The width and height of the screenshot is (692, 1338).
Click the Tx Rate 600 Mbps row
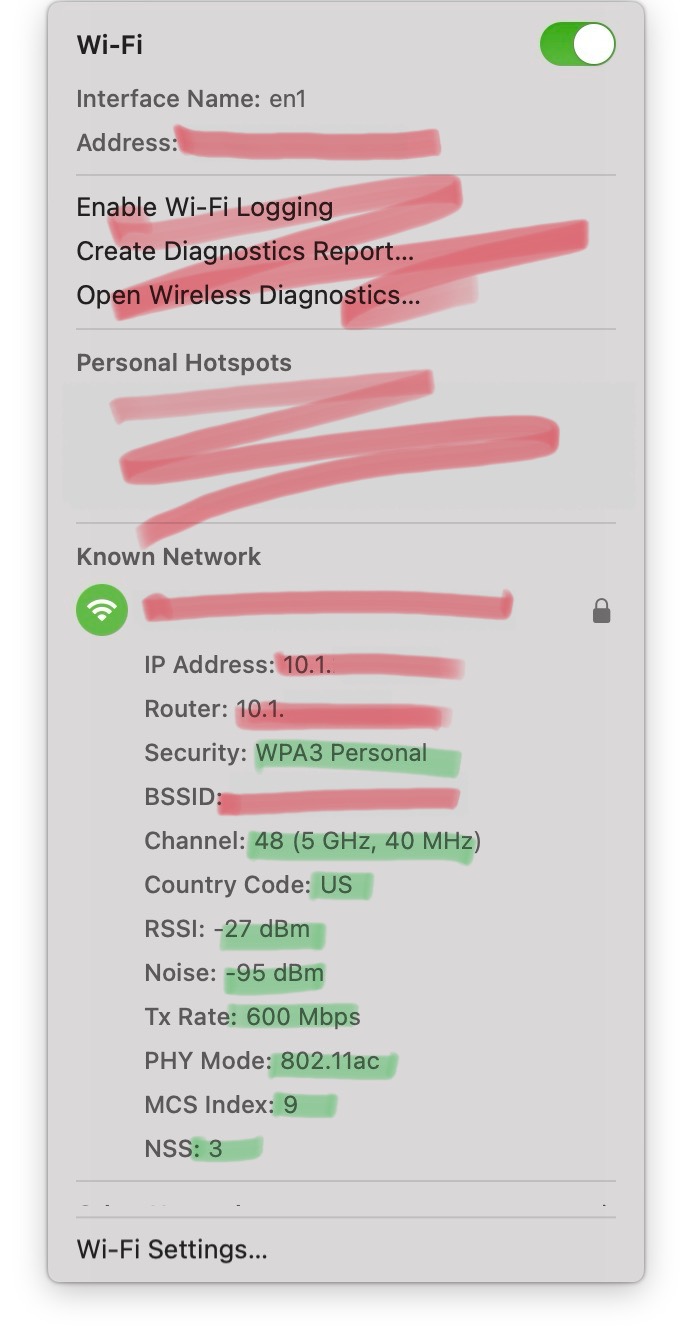252,1017
